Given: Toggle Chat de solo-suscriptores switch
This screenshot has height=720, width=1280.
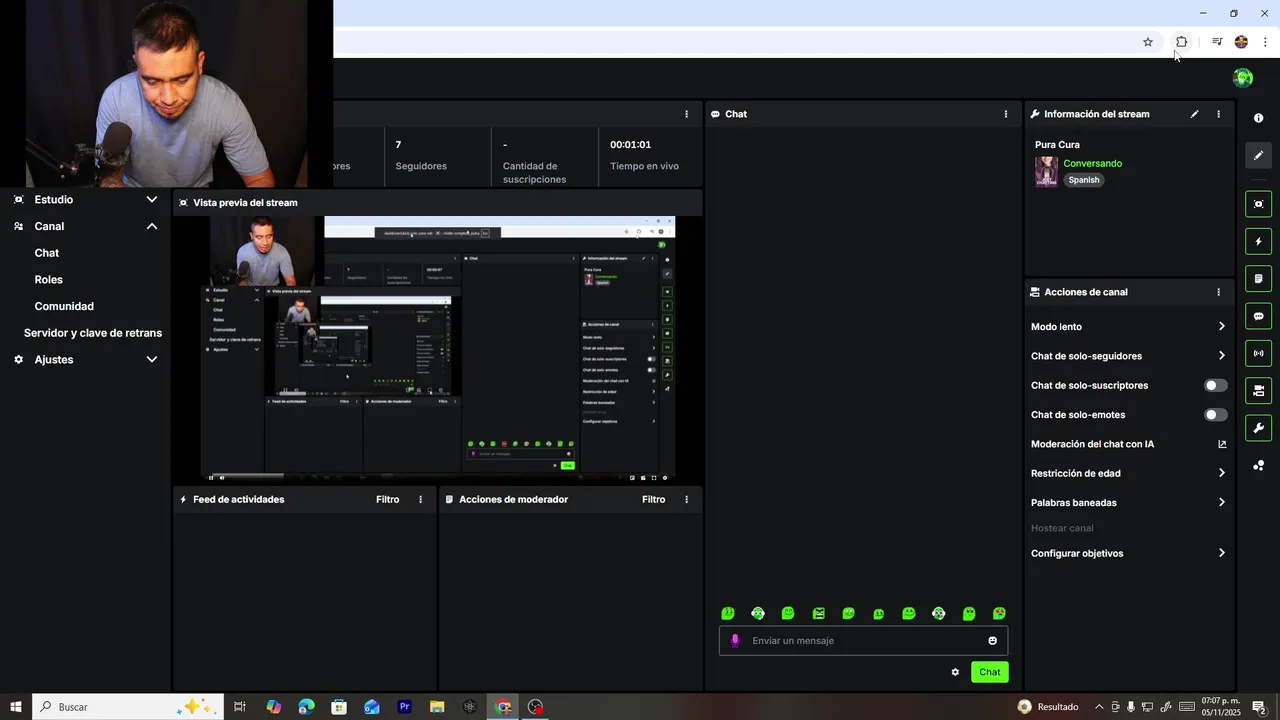Looking at the screenshot, I should click(1215, 385).
